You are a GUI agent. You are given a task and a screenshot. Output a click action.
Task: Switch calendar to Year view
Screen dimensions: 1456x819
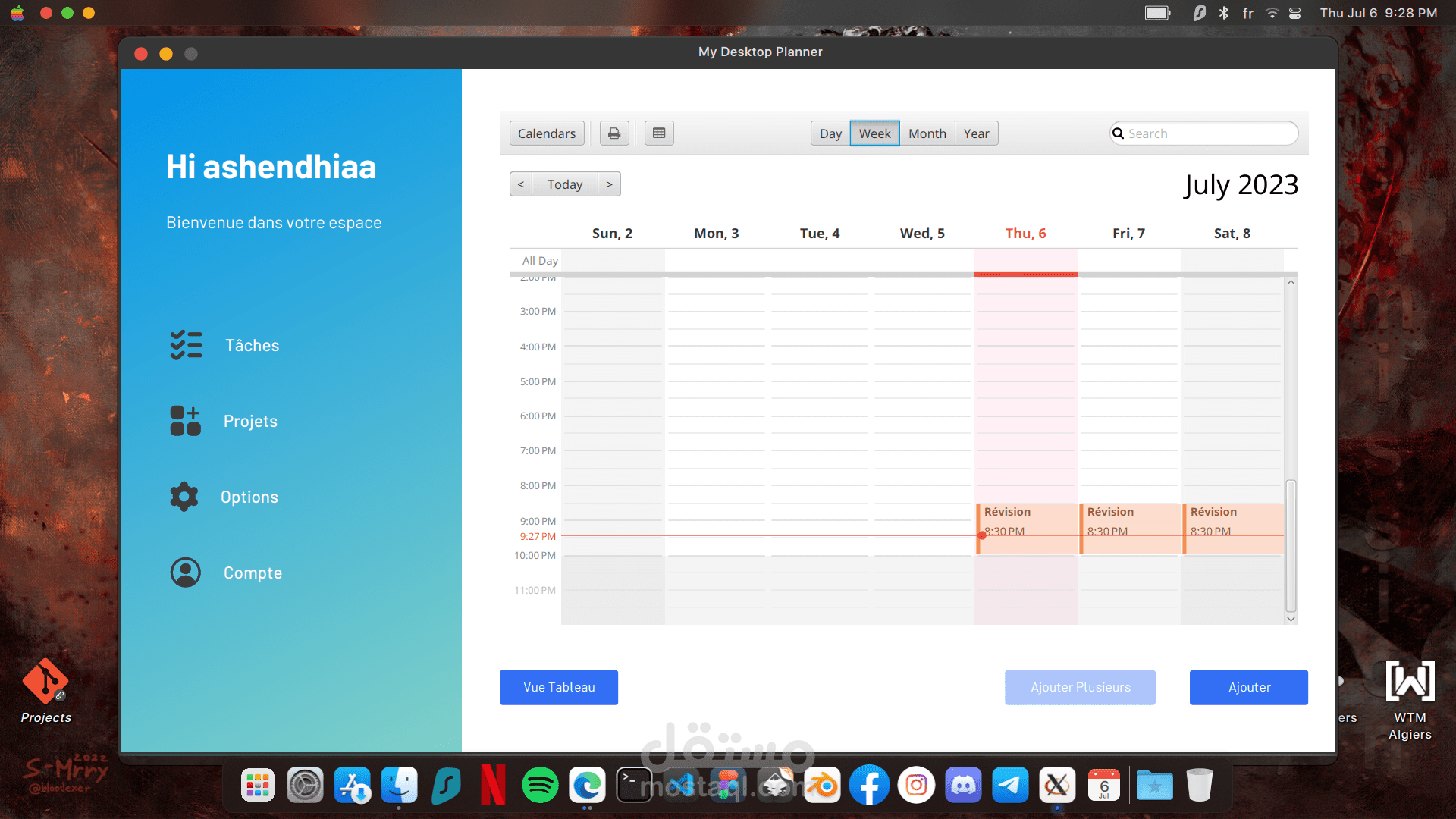point(976,133)
